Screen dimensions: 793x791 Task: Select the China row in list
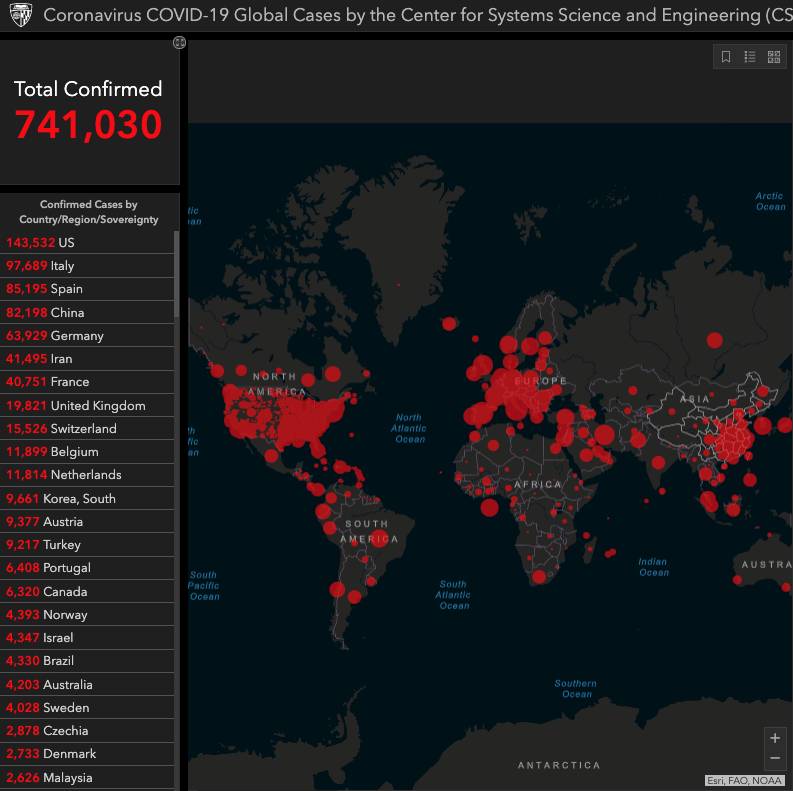pos(87,313)
